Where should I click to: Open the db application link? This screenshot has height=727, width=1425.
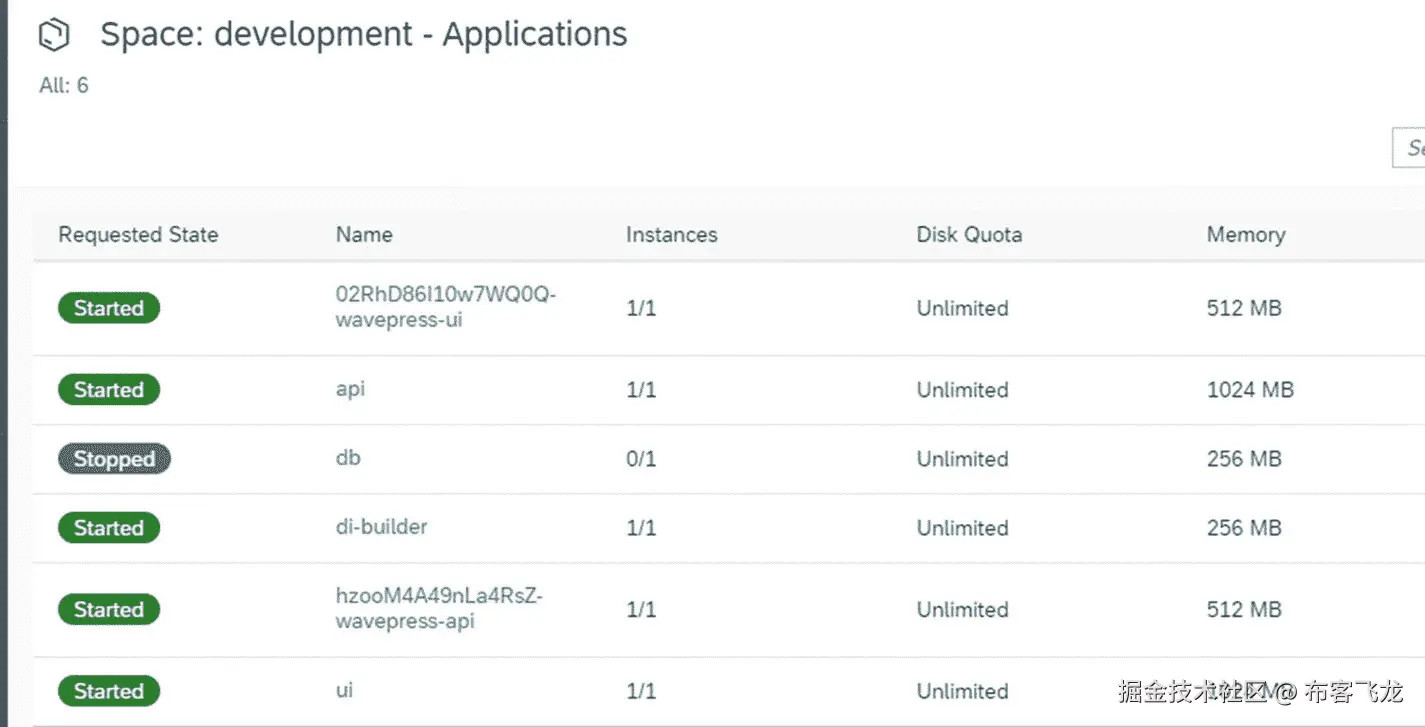click(348, 458)
